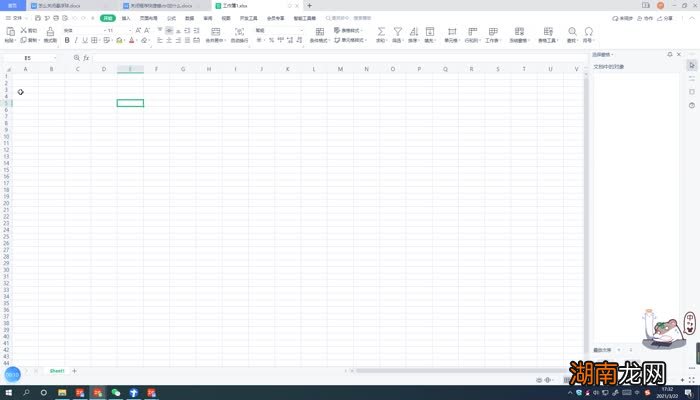Click the Bold formatting icon

click(x=67, y=41)
